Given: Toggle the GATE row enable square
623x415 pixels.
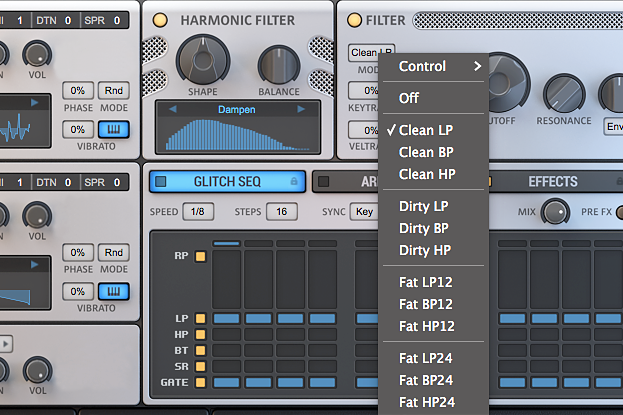Looking at the screenshot, I should pyautogui.click(x=200, y=382).
